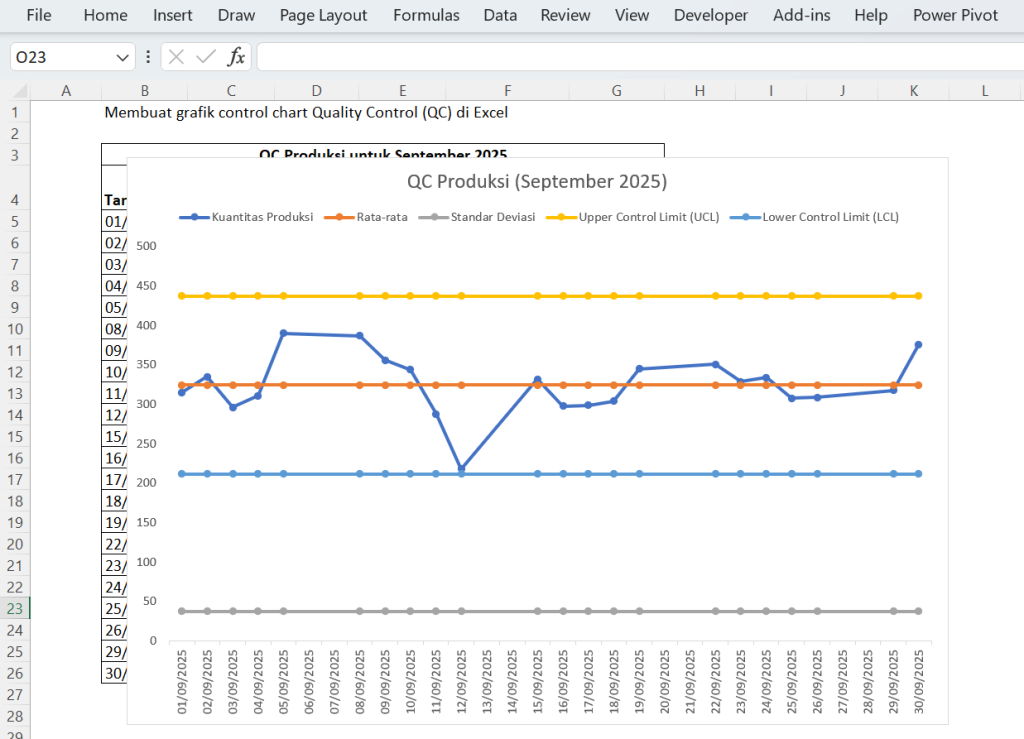This screenshot has width=1024, height=739.
Task: Select row header 23
Action: tap(15, 608)
